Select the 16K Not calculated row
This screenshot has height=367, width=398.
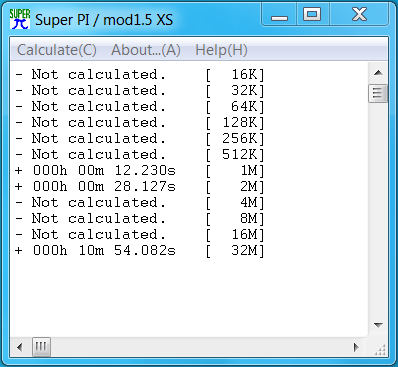[x=140, y=75]
